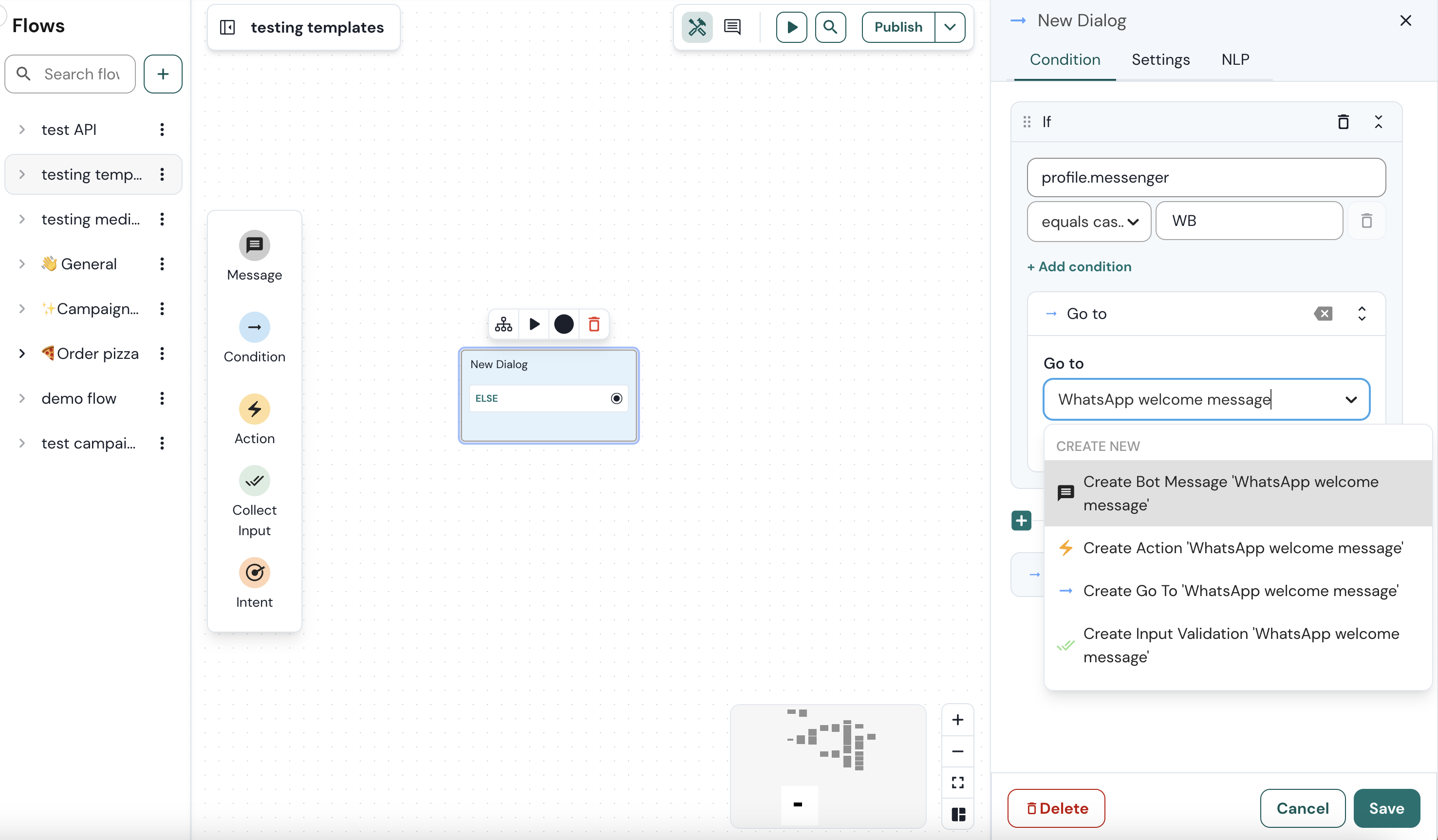Toggle the record circle above New Dialog
This screenshot has height=840, width=1438.
tap(564, 323)
